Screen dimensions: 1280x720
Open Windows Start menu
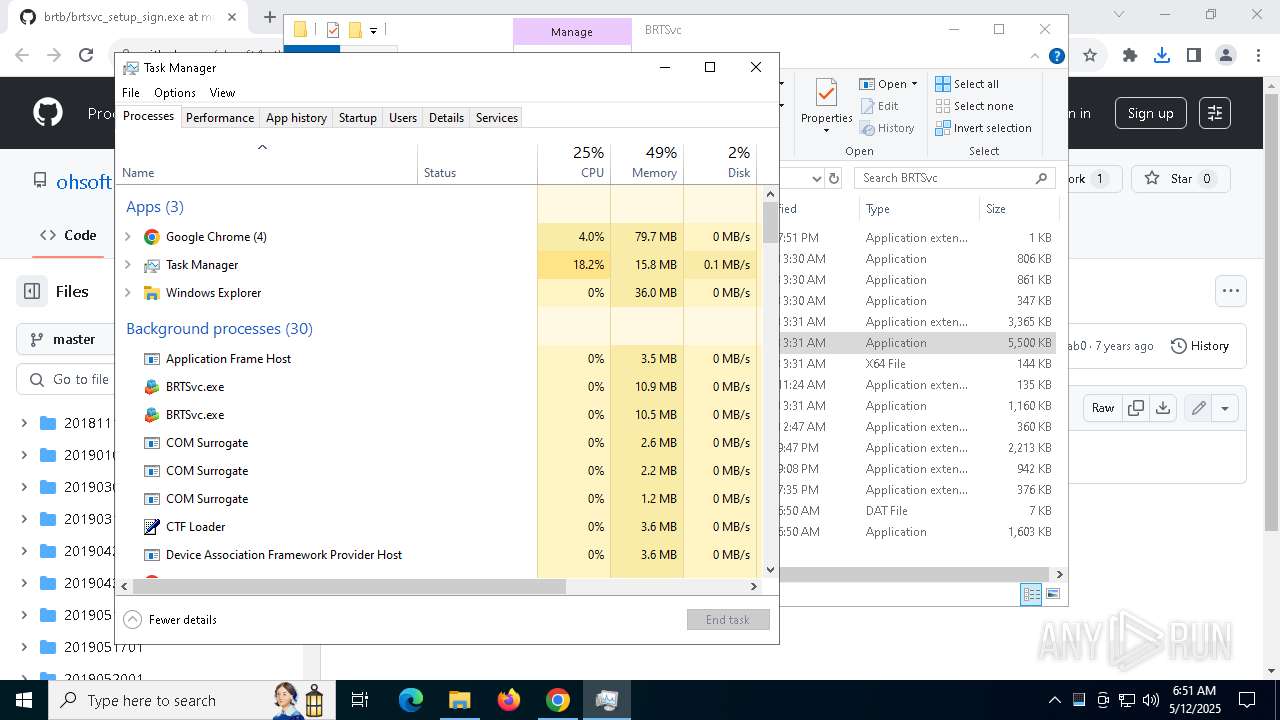23,700
